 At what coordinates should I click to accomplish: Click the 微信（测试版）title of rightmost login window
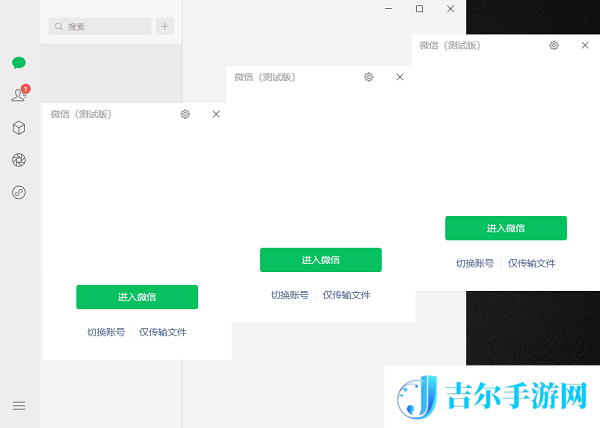point(450,45)
